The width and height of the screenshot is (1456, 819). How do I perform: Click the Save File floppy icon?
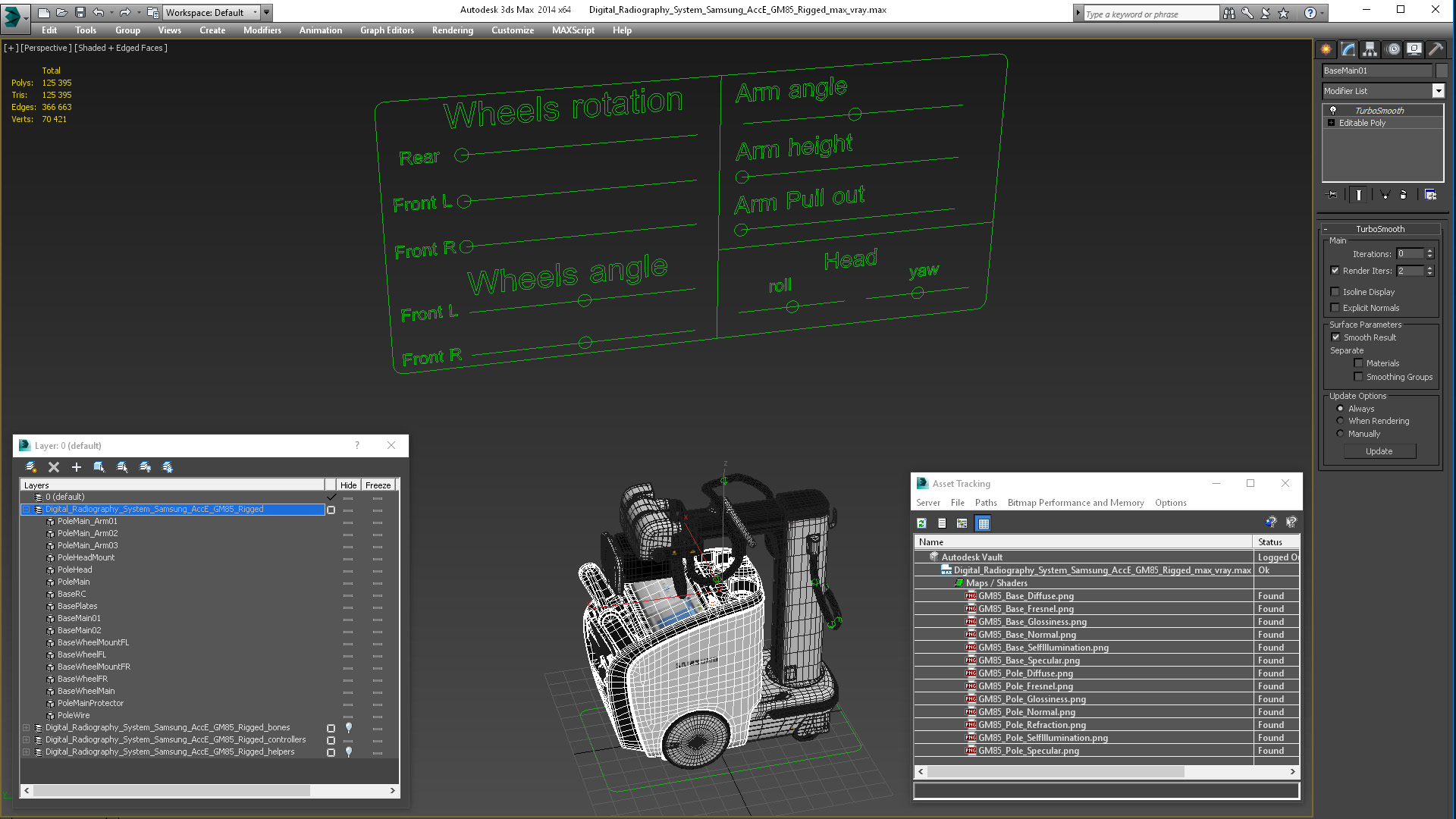[x=80, y=13]
